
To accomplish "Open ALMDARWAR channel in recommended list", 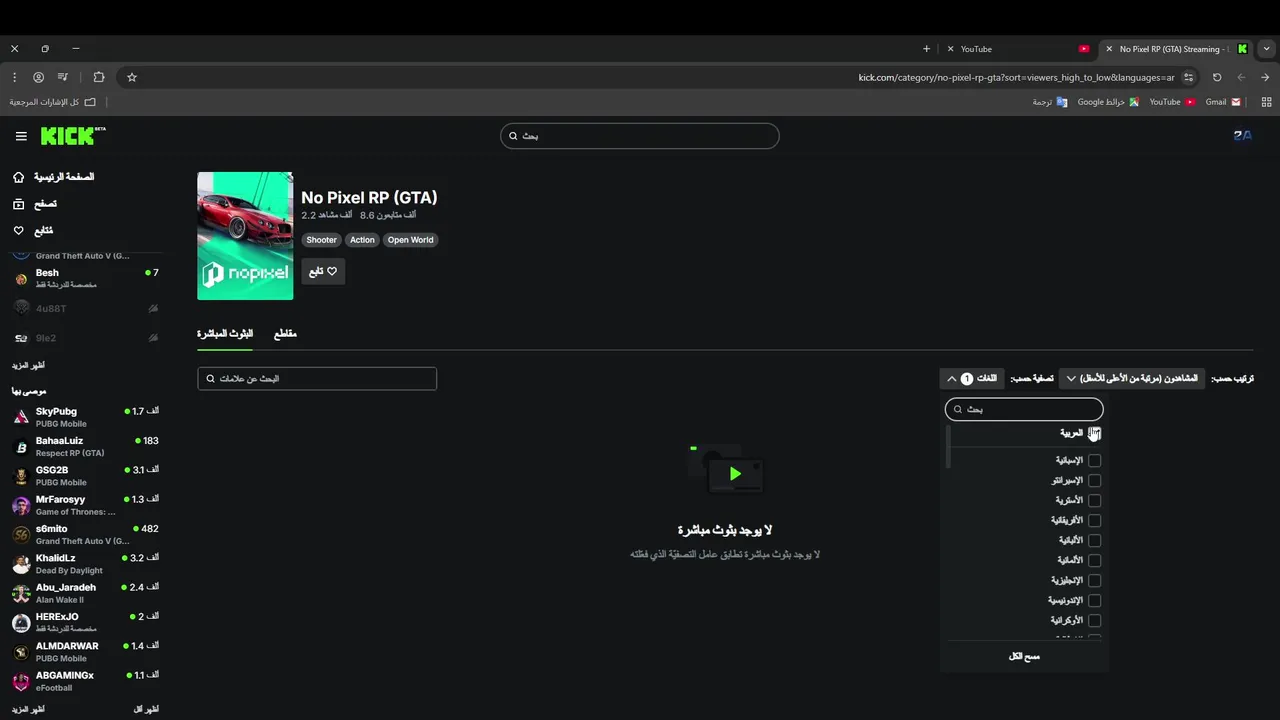I will pyautogui.click(x=85, y=652).
